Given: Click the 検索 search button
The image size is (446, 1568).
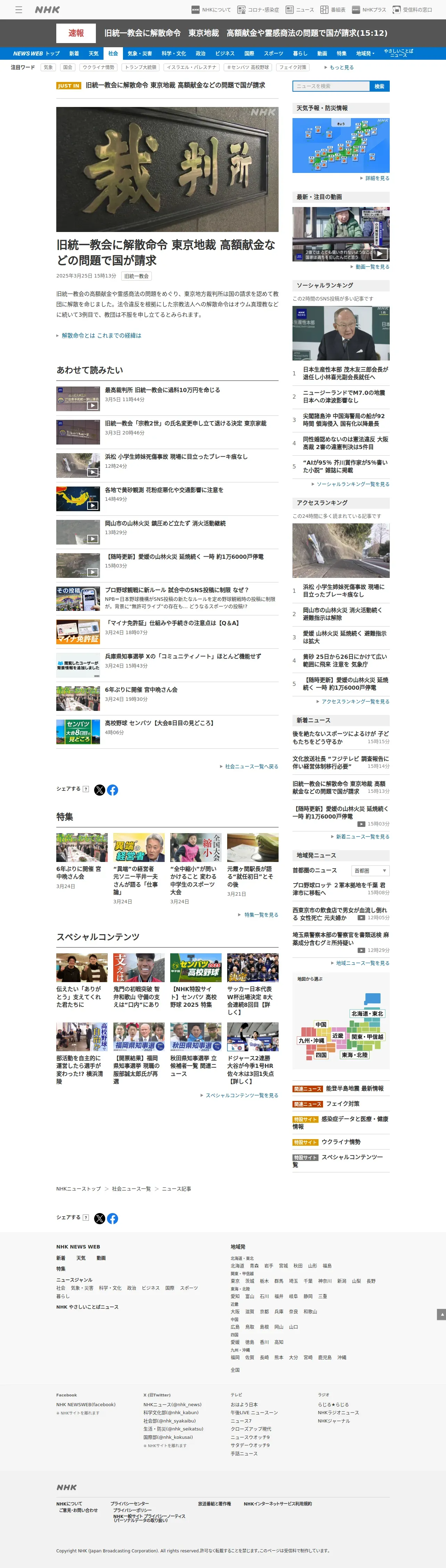Looking at the screenshot, I should click(x=380, y=86).
